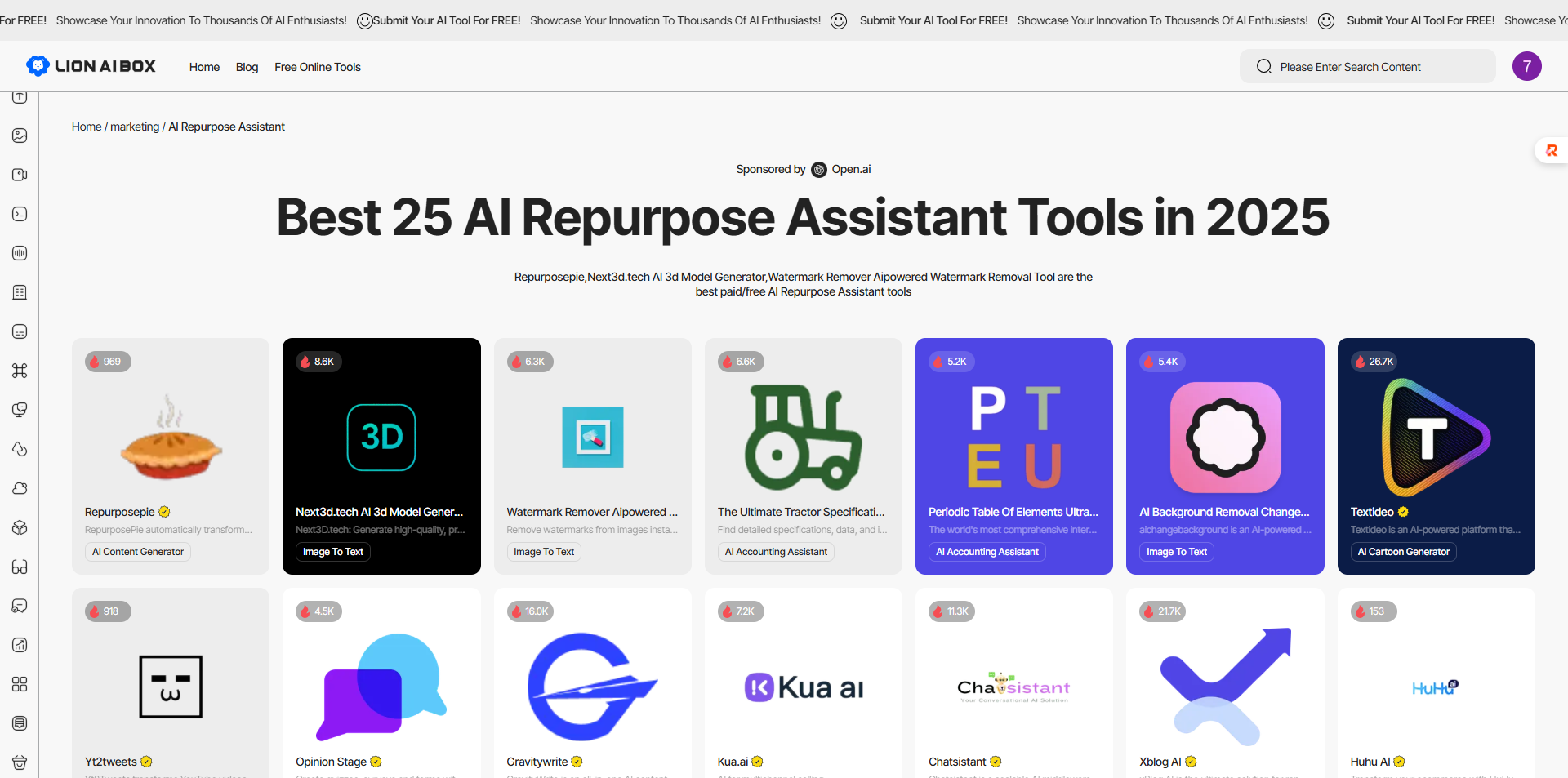Open the code terminal sidebar icon
The image size is (1568, 778).
20,214
